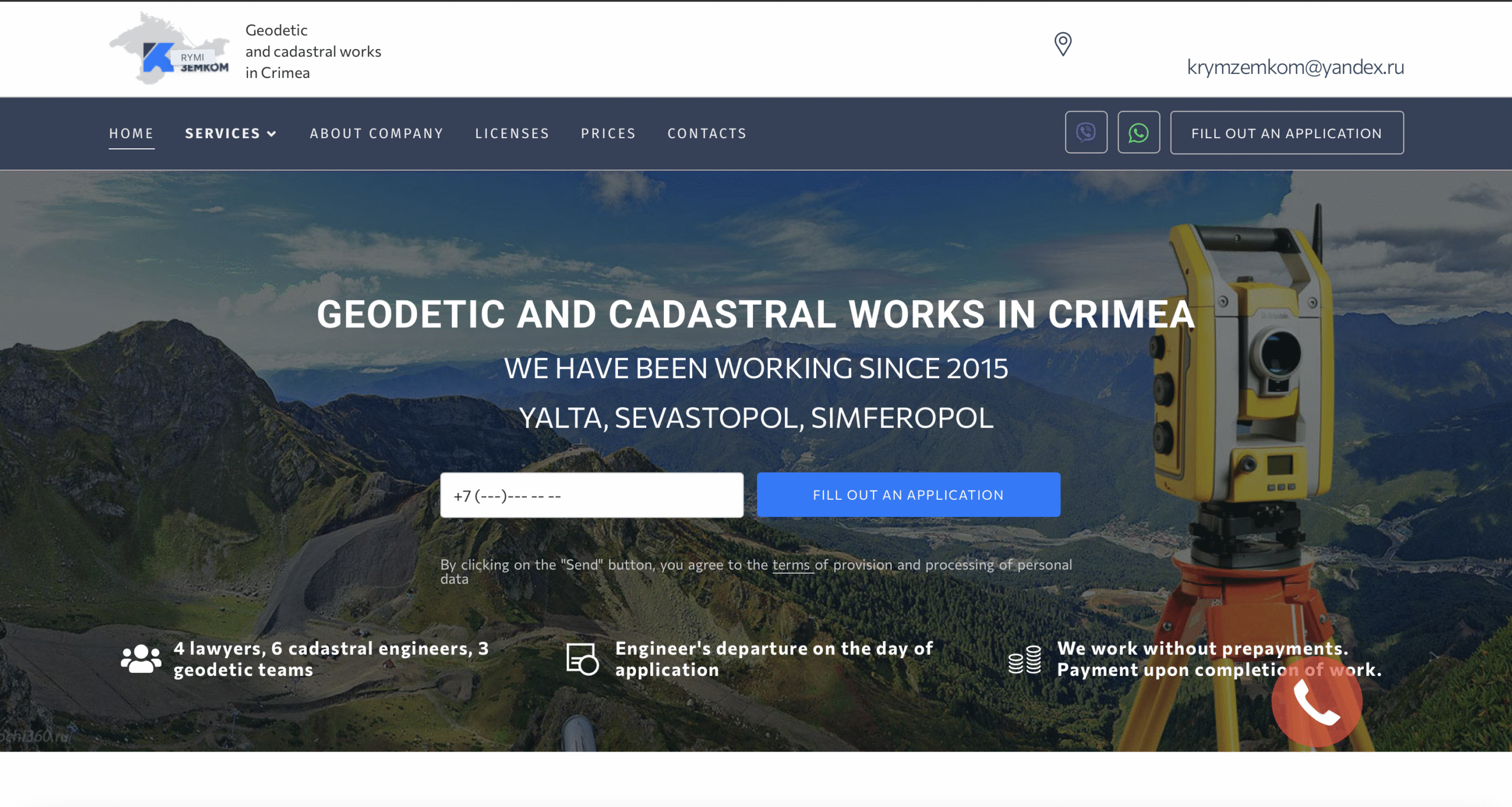Go to the Home menu item

[x=131, y=134]
